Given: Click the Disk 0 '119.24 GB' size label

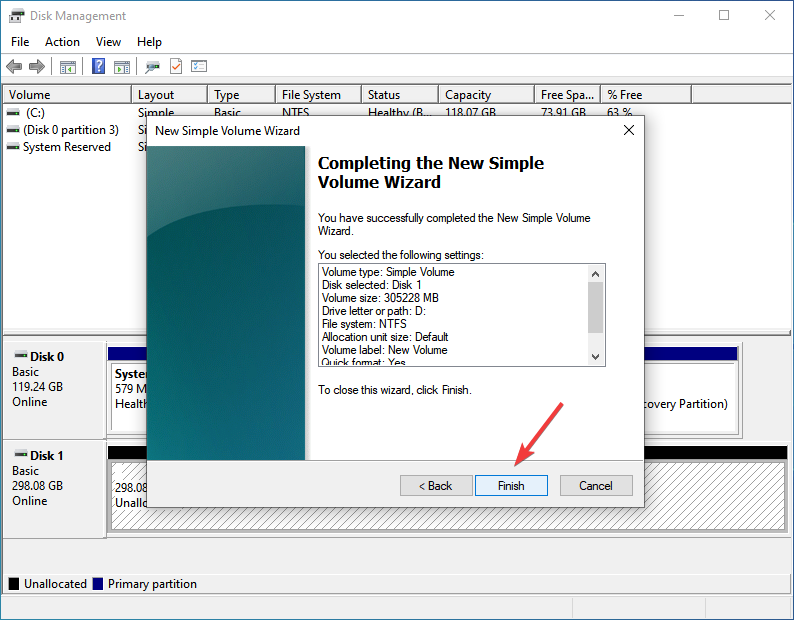Looking at the screenshot, I should 37,387.
